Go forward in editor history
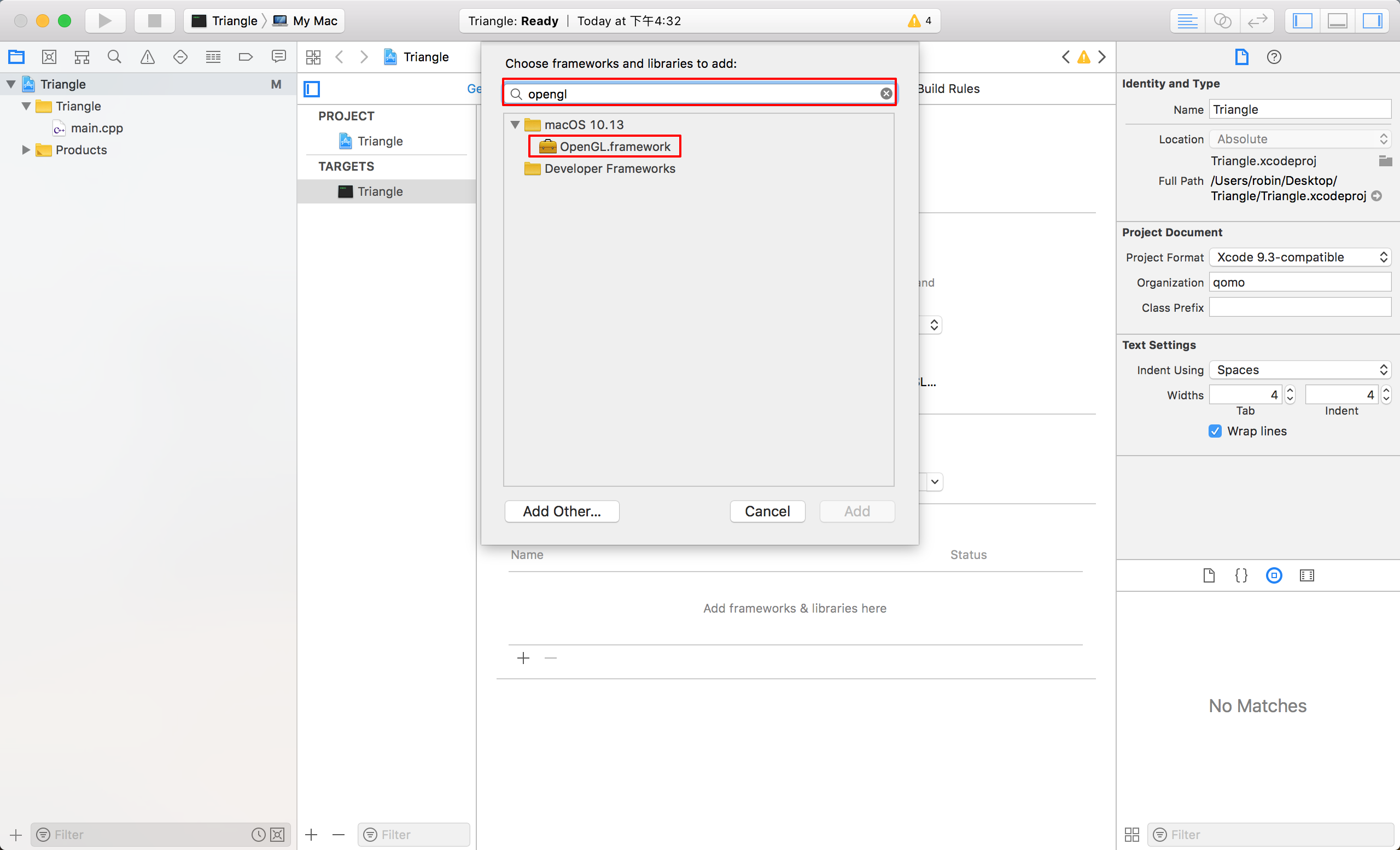This screenshot has width=1400, height=850. click(x=364, y=57)
